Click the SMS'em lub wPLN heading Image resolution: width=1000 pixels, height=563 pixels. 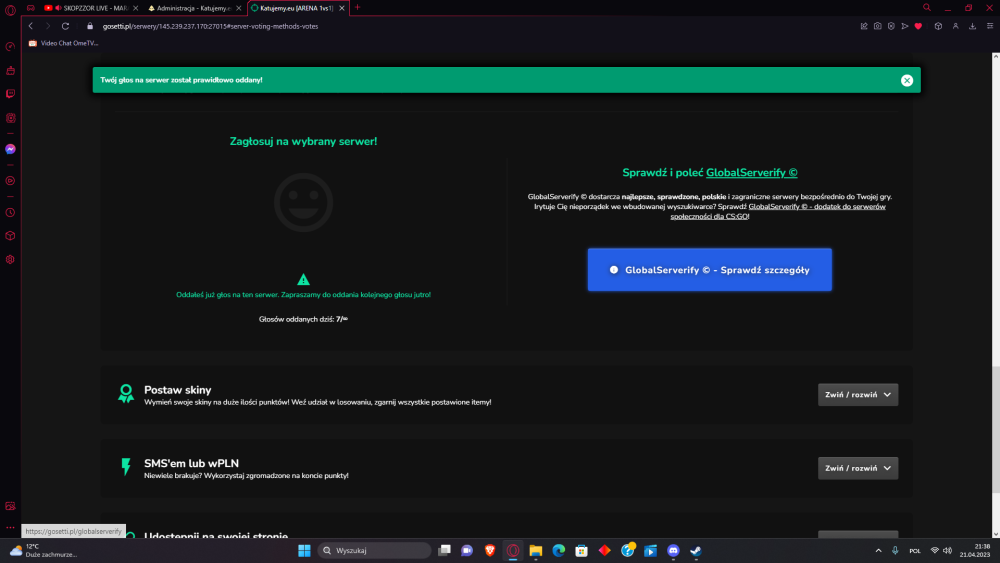click(x=191, y=464)
